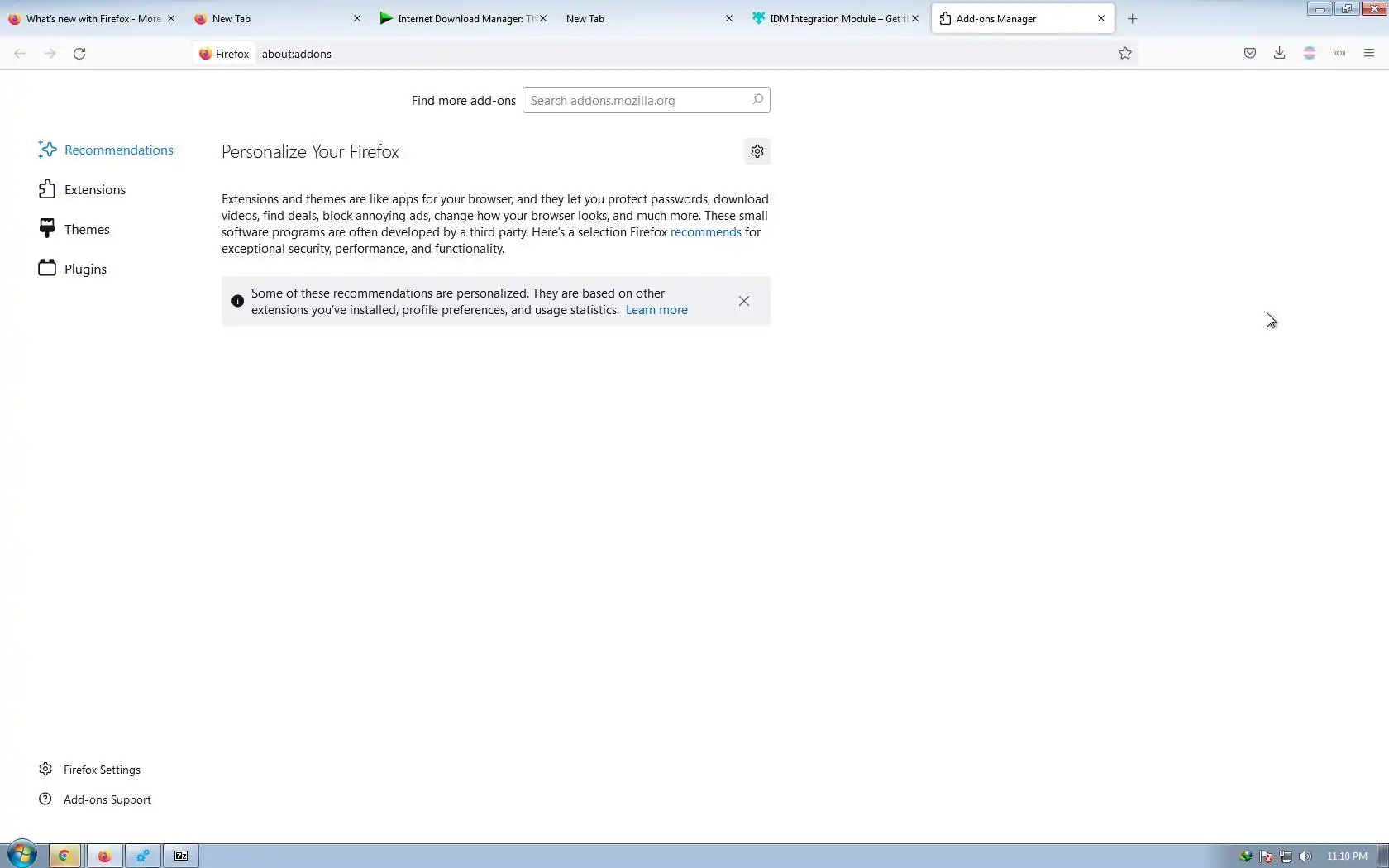This screenshot has height=868, width=1389.
Task: Click the 'Find more add-ons' label
Action: click(464, 100)
